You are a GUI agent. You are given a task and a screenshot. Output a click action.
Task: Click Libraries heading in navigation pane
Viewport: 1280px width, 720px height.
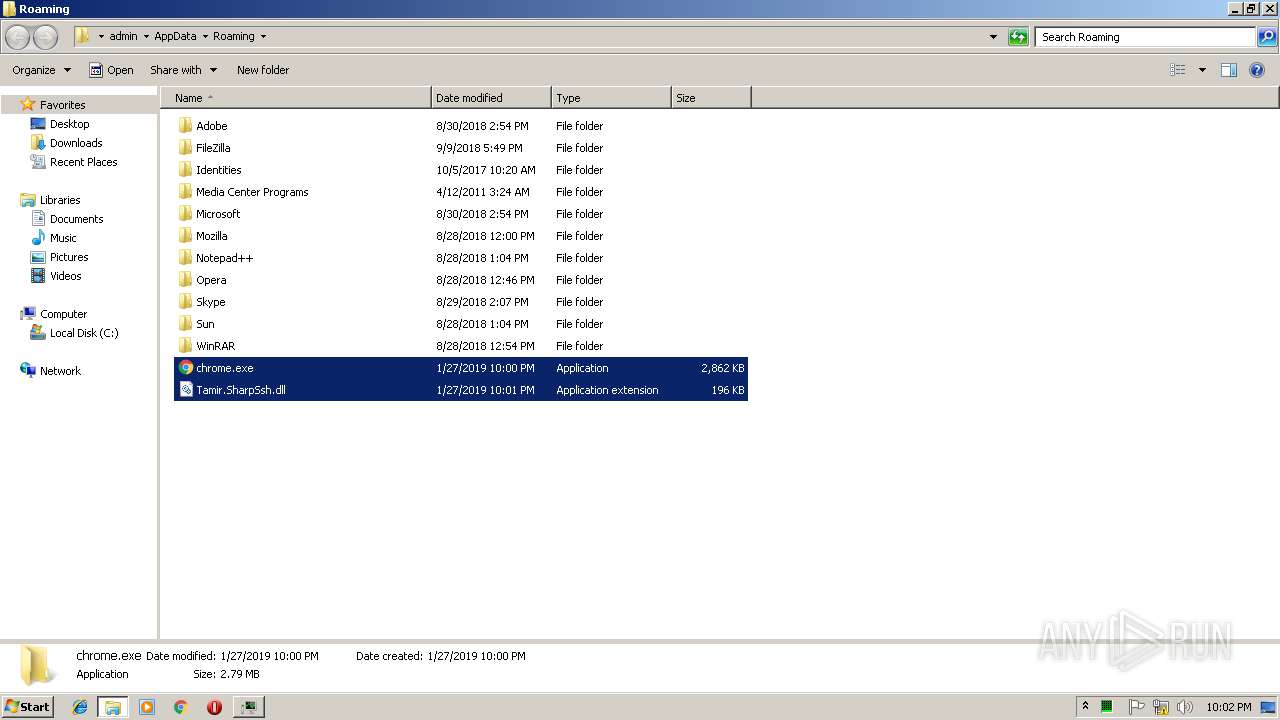tap(60, 200)
